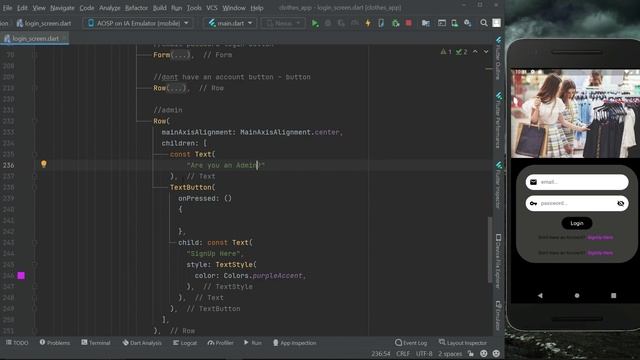Open the File menu
Viewport: 640px width, 360px height.
pyautogui.click(x=7, y=8)
